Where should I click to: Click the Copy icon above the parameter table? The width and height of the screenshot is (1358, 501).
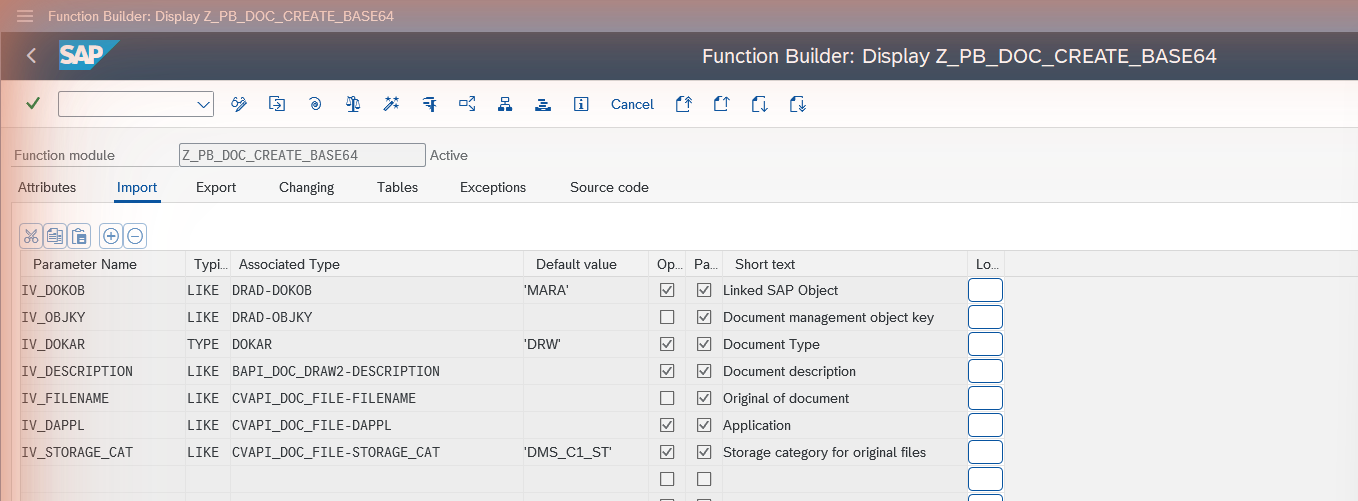[x=55, y=237]
